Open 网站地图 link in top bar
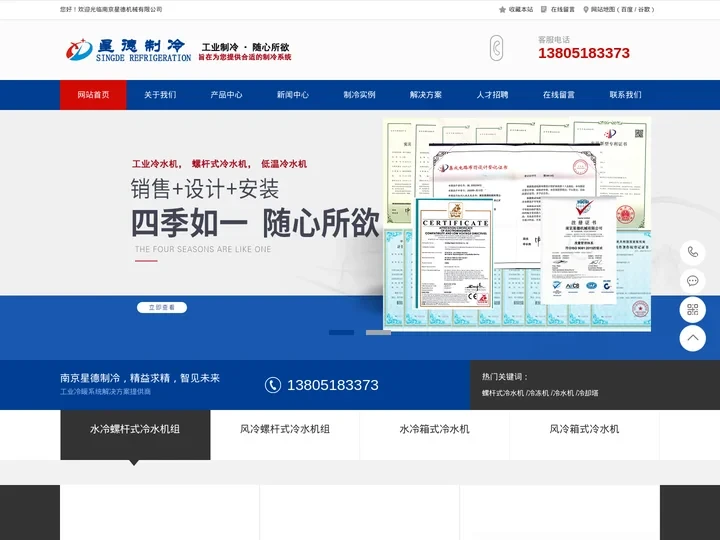Viewport: 720px width, 540px height. [602, 9]
